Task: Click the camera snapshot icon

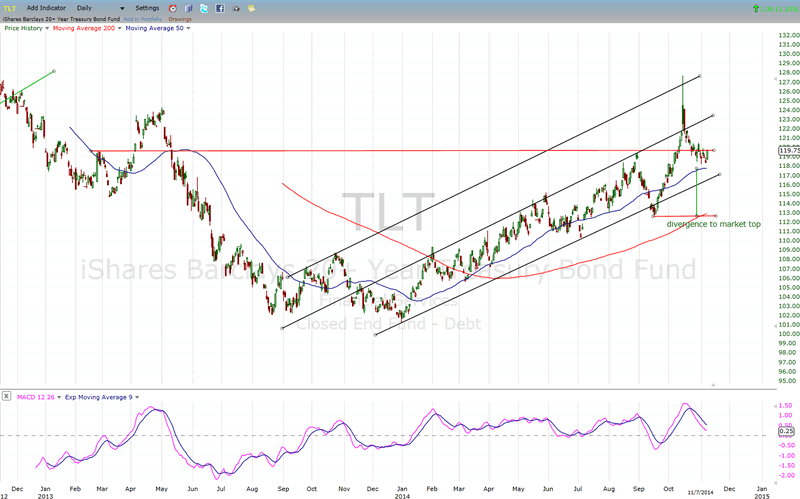Action: coord(236,9)
